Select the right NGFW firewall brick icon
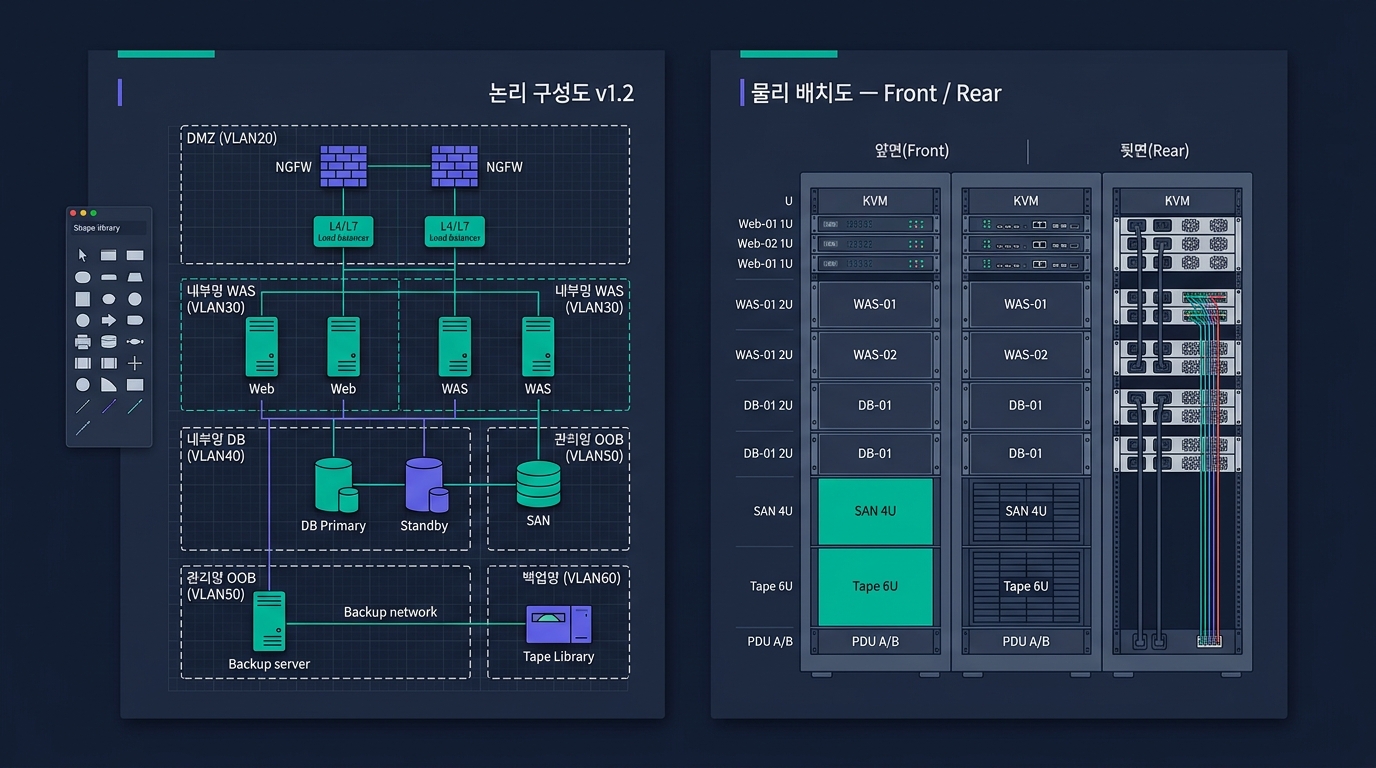 [455, 166]
